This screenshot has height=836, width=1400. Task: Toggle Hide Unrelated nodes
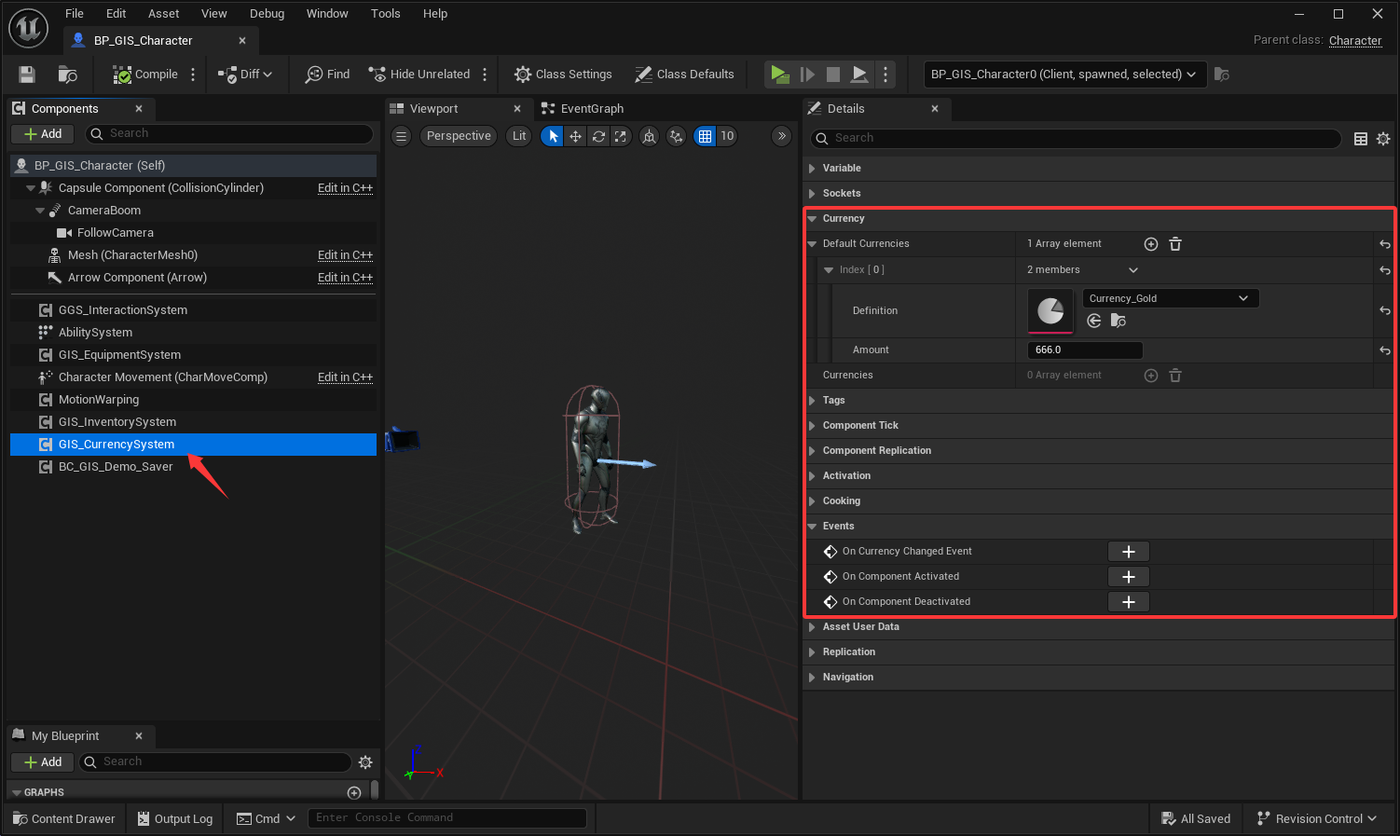point(419,74)
